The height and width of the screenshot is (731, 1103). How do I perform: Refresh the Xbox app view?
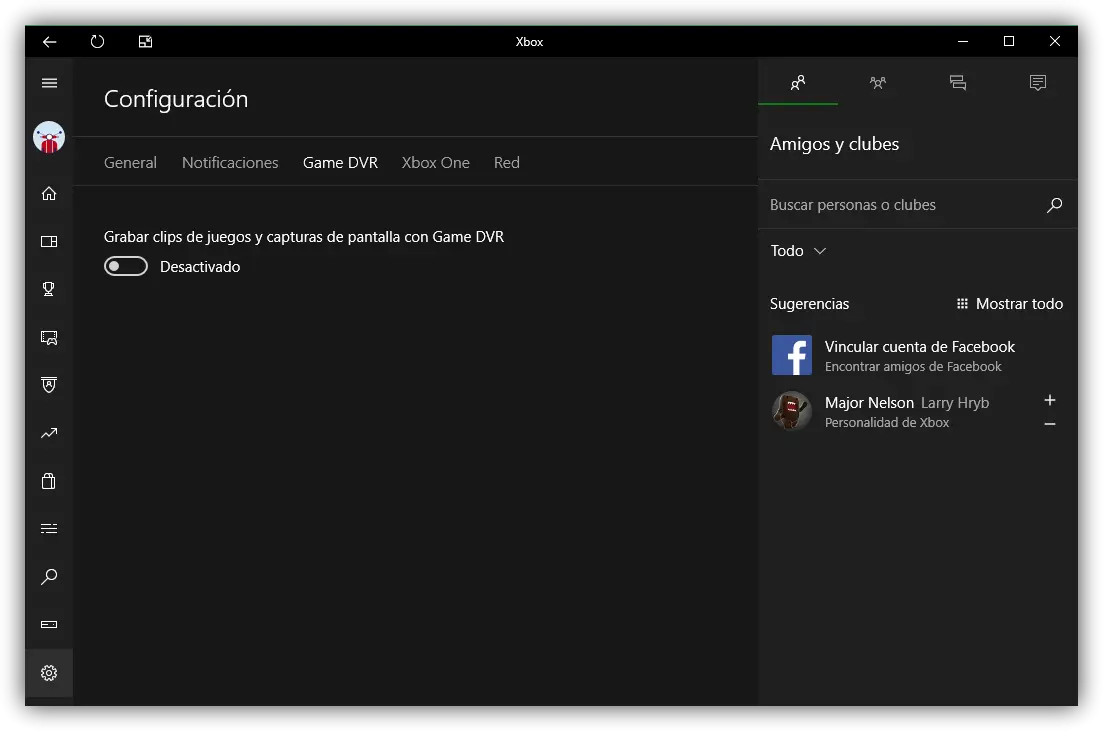(97, 42)
